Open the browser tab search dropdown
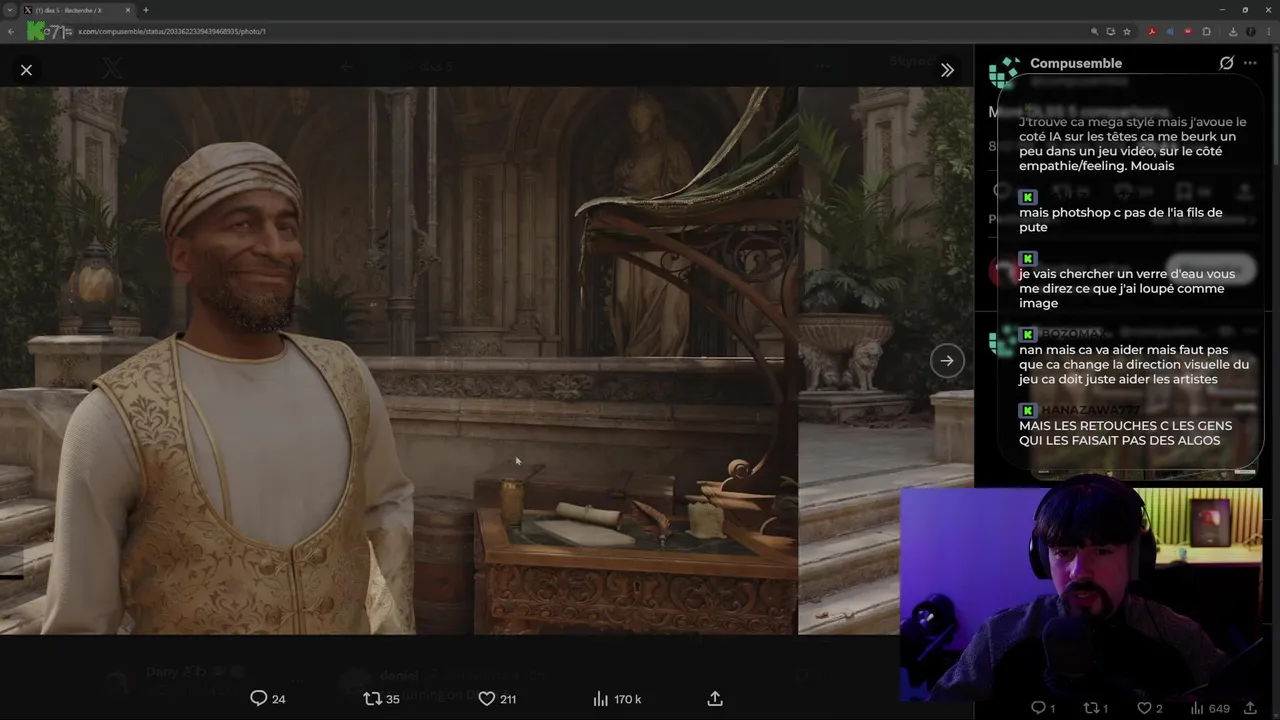This screenshot has width=1280, height=720. (x=9, y=10)
